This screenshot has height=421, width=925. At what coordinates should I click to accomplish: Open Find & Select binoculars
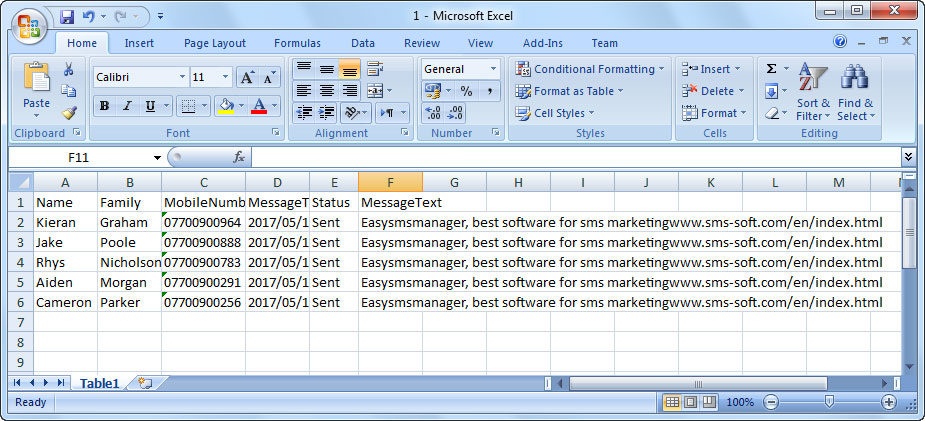855,91
